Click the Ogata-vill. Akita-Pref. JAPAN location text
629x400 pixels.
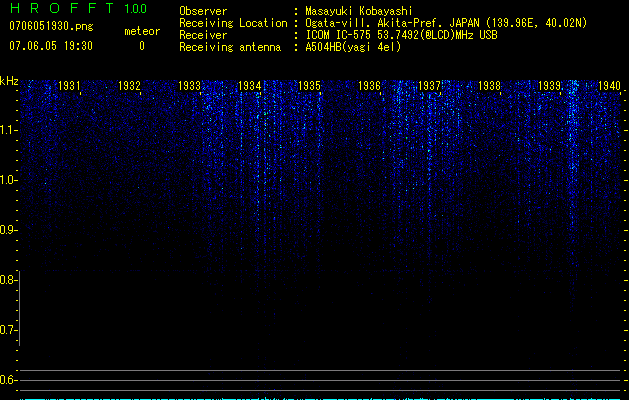446,23
